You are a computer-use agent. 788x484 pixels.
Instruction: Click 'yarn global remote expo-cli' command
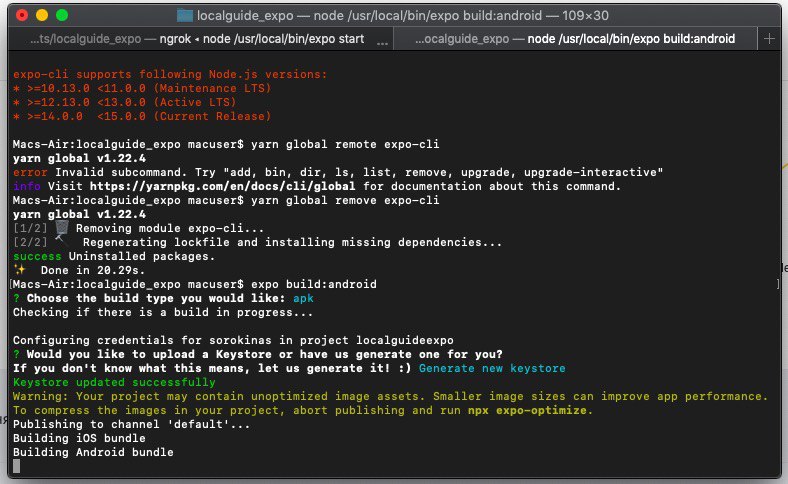(x=345, y=144)
